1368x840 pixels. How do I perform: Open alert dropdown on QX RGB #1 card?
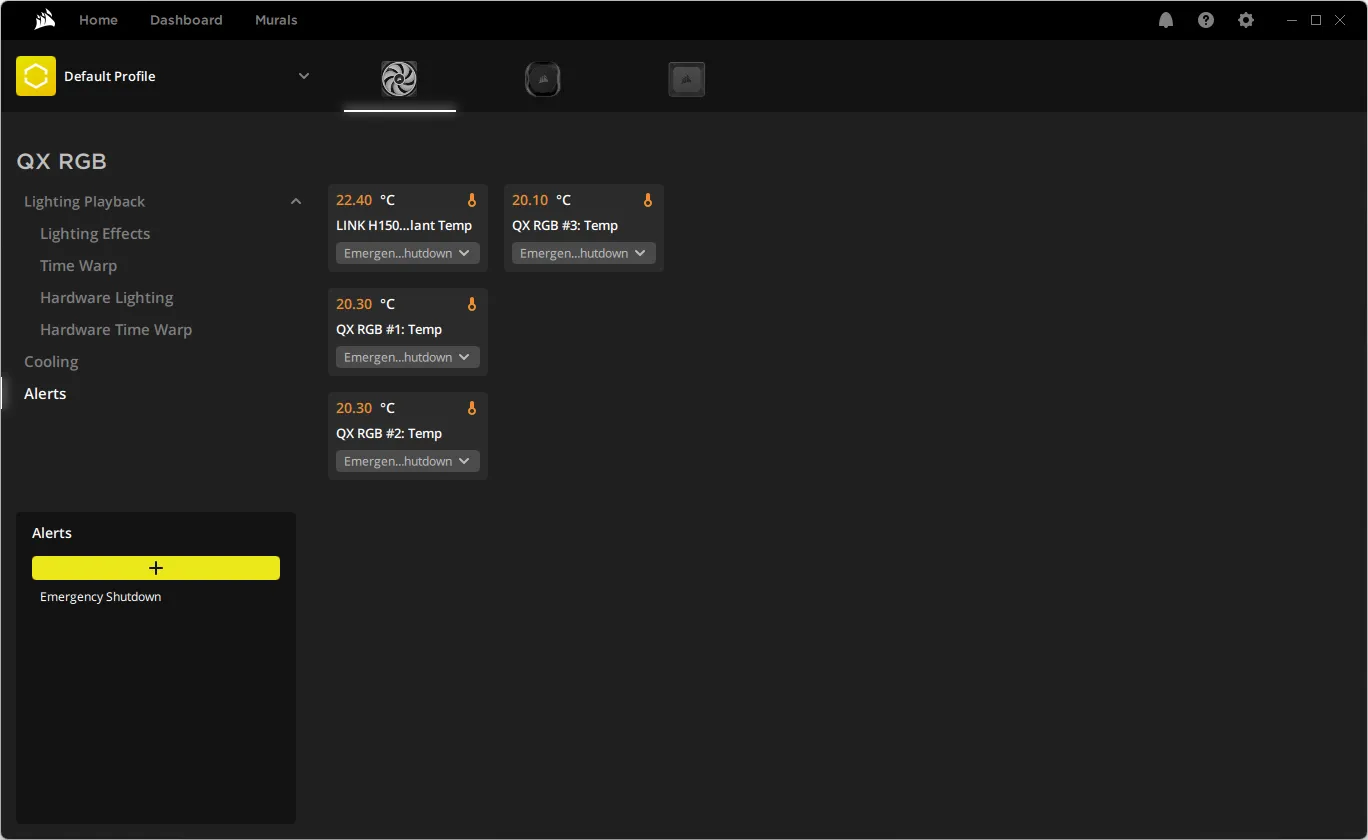pyautogui.click(x=408, y=357)
